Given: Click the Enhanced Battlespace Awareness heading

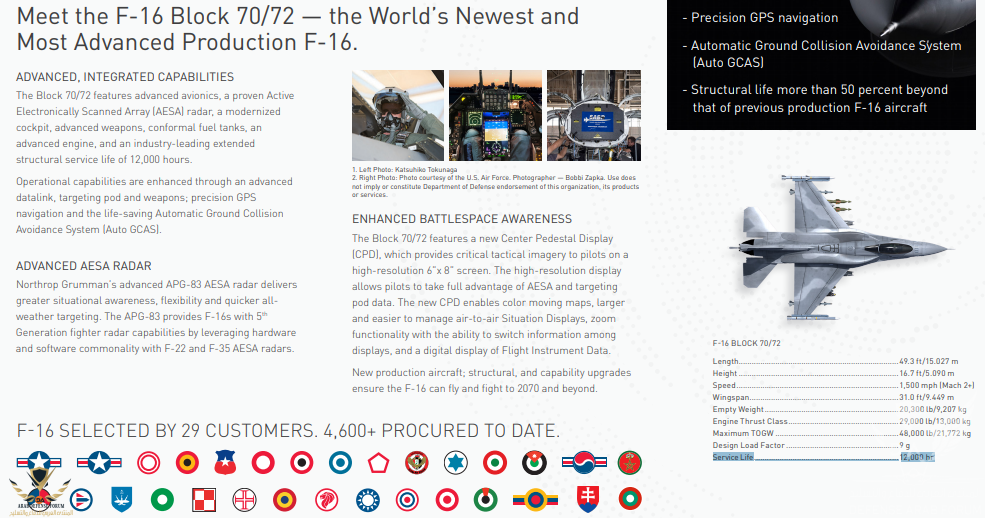Looking at the screenshot, I should click(x=462, y=219).
